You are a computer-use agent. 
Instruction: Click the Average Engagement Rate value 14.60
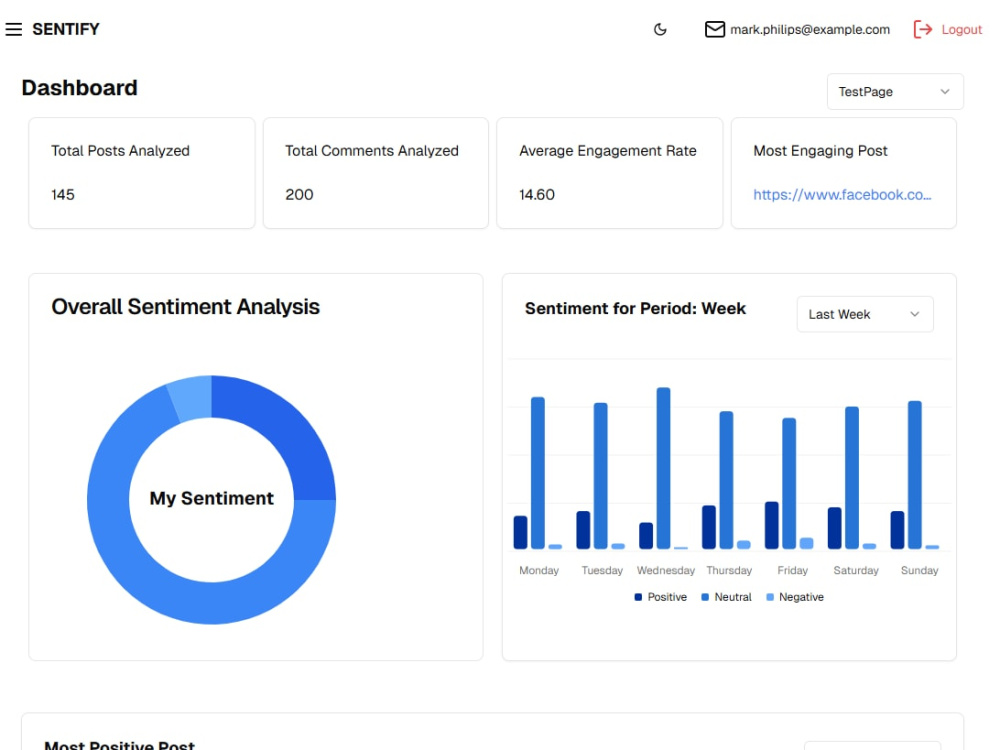pos(537,195)
